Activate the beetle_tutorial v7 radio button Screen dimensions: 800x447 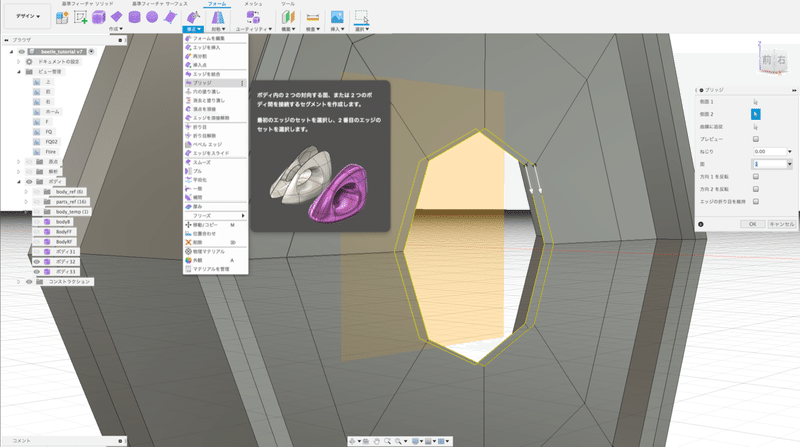[91, 52]
